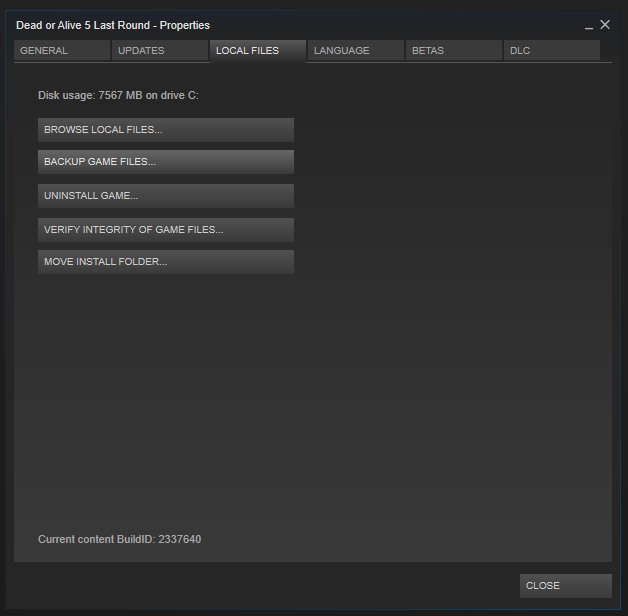Click empty tab strip right of DLC
Image resolution: width=628 pixels, height=616 pixels.
pos(606,51)
